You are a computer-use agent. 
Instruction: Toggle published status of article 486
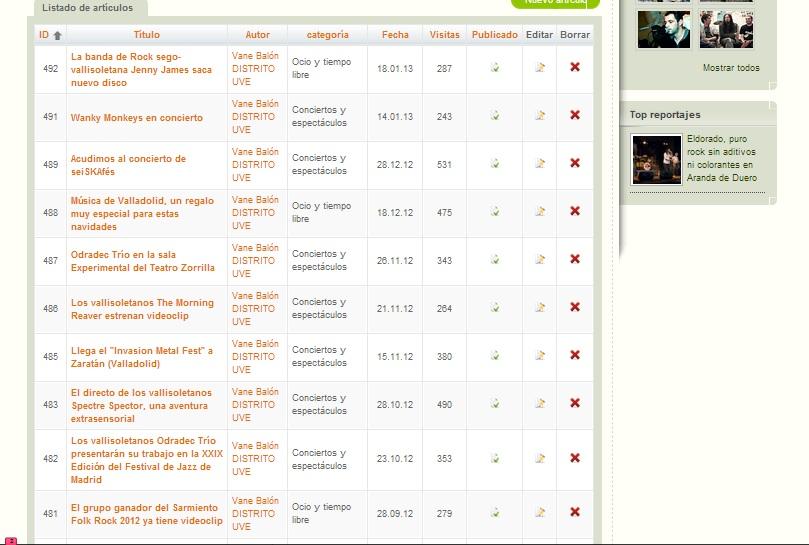[495, 307]
